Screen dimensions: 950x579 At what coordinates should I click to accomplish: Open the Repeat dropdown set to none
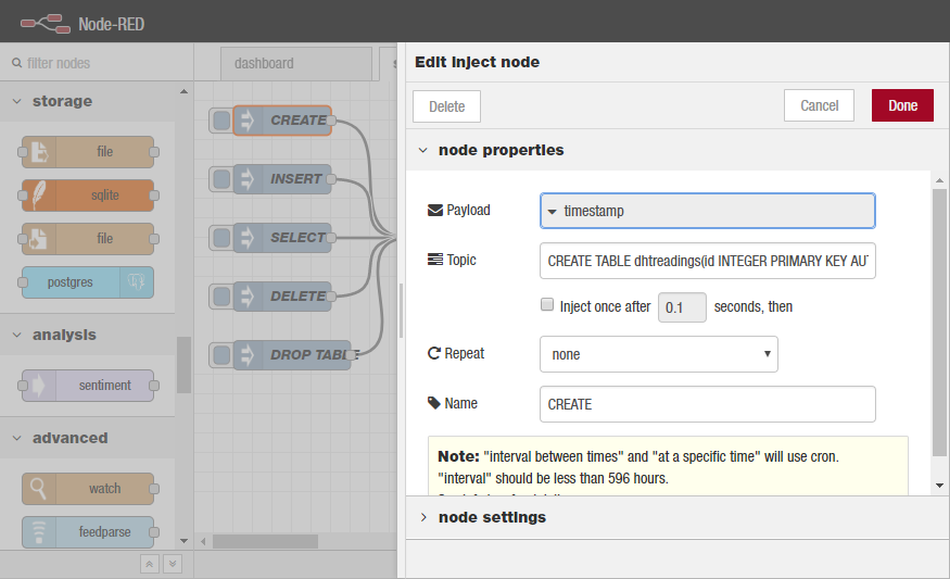tap(658, 354)
